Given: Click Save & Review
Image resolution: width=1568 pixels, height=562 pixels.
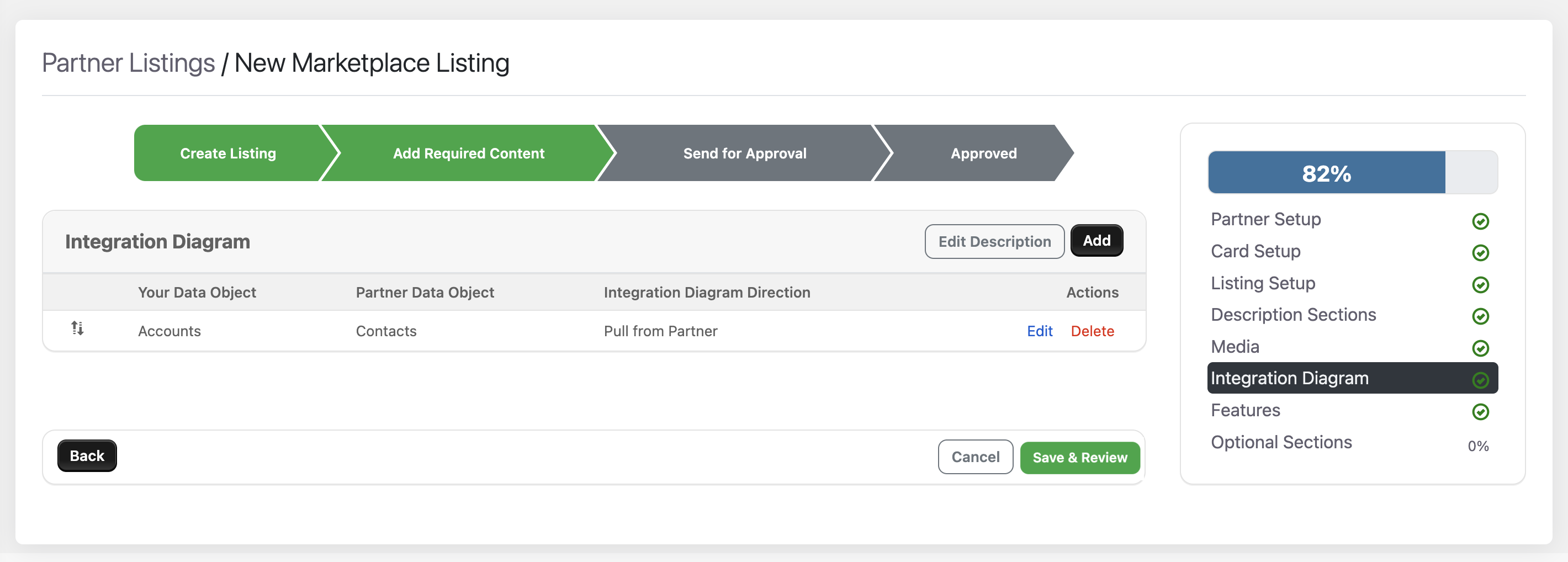Looking at the screenshot, I should click(x=1080, y=457).
